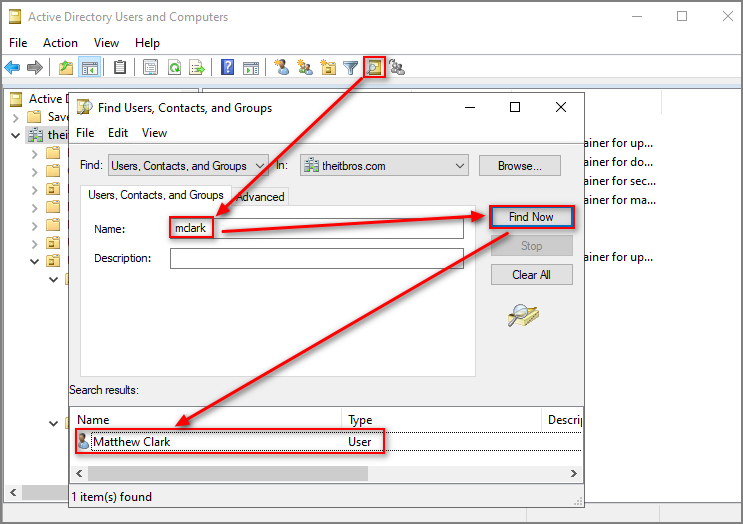Image resolution: width=743 pixels, height=524 pixels.
Task: Click the user icon beside Matthew Clark
Action: 83,441
